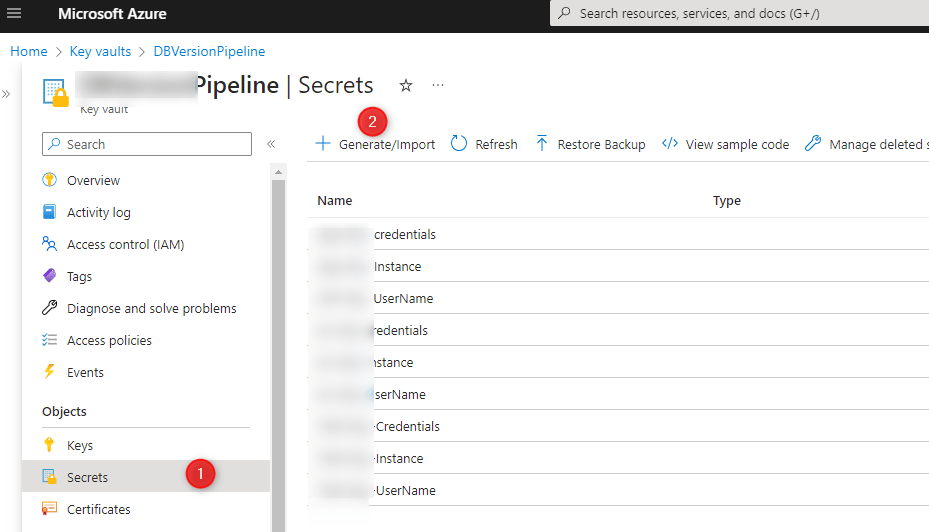This screenshot has width=929, height=532.
Task: Click the Refresh circular arrow icon
Action: [x=459, y=144]
